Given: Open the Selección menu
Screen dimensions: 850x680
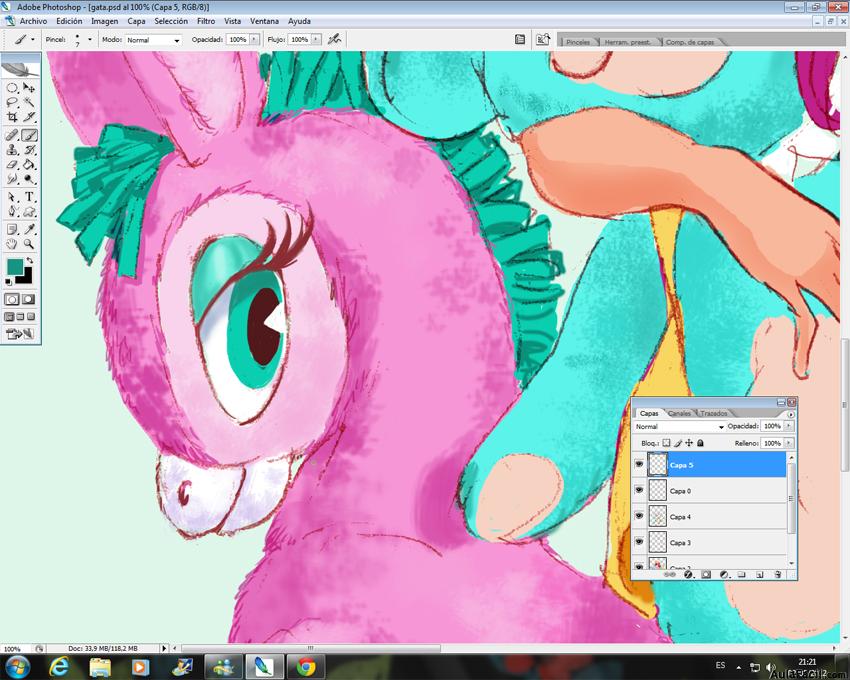Looking at the screenshot, I should click(x=171, y=21).
